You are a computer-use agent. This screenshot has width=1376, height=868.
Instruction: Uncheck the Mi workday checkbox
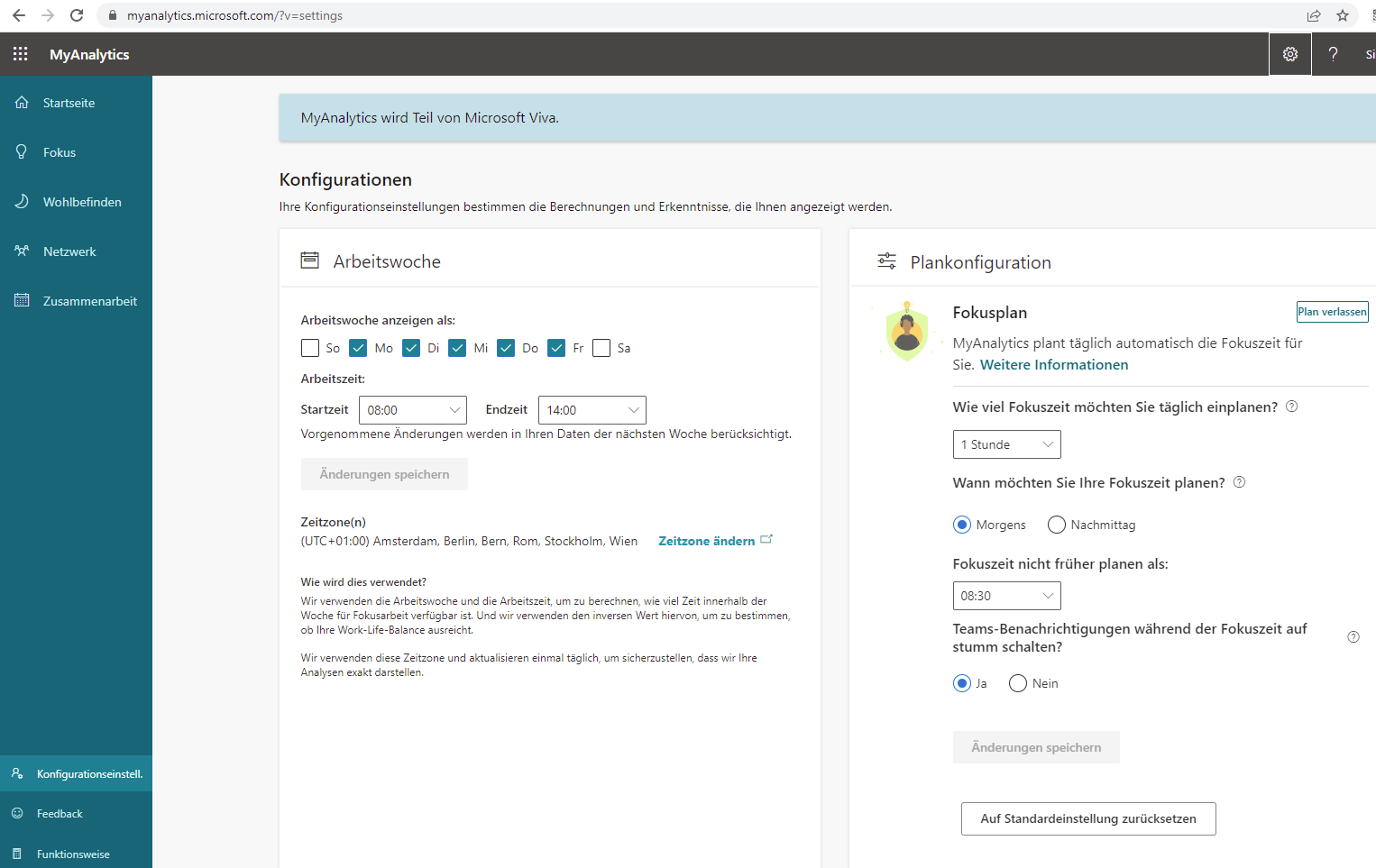tap(457, 348)
